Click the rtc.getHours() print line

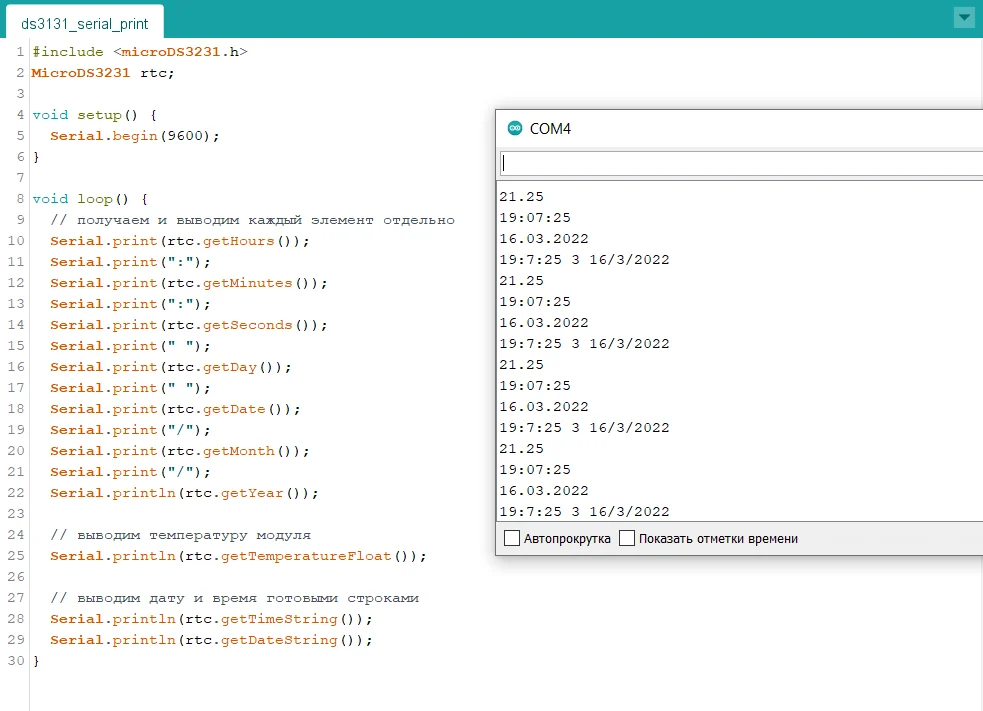click(x=180, y=241)
